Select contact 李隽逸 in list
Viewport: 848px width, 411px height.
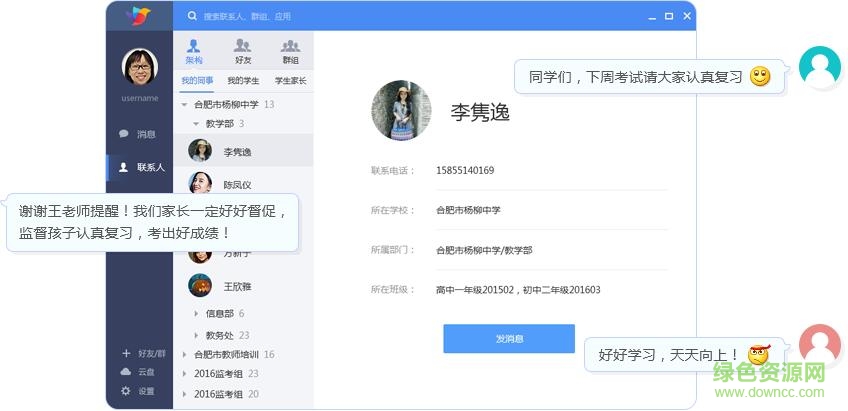[x=243, y=150]
